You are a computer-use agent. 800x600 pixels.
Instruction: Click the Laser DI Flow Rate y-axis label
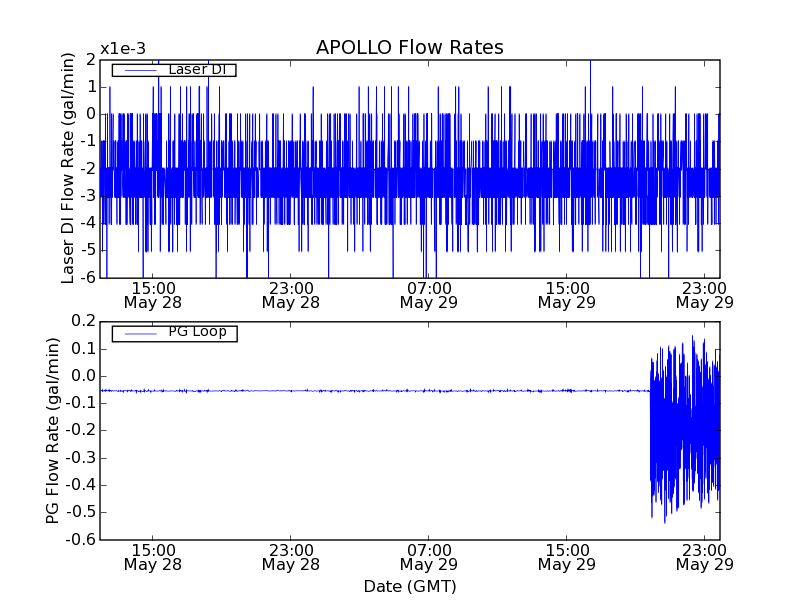(x=69, y=168)
